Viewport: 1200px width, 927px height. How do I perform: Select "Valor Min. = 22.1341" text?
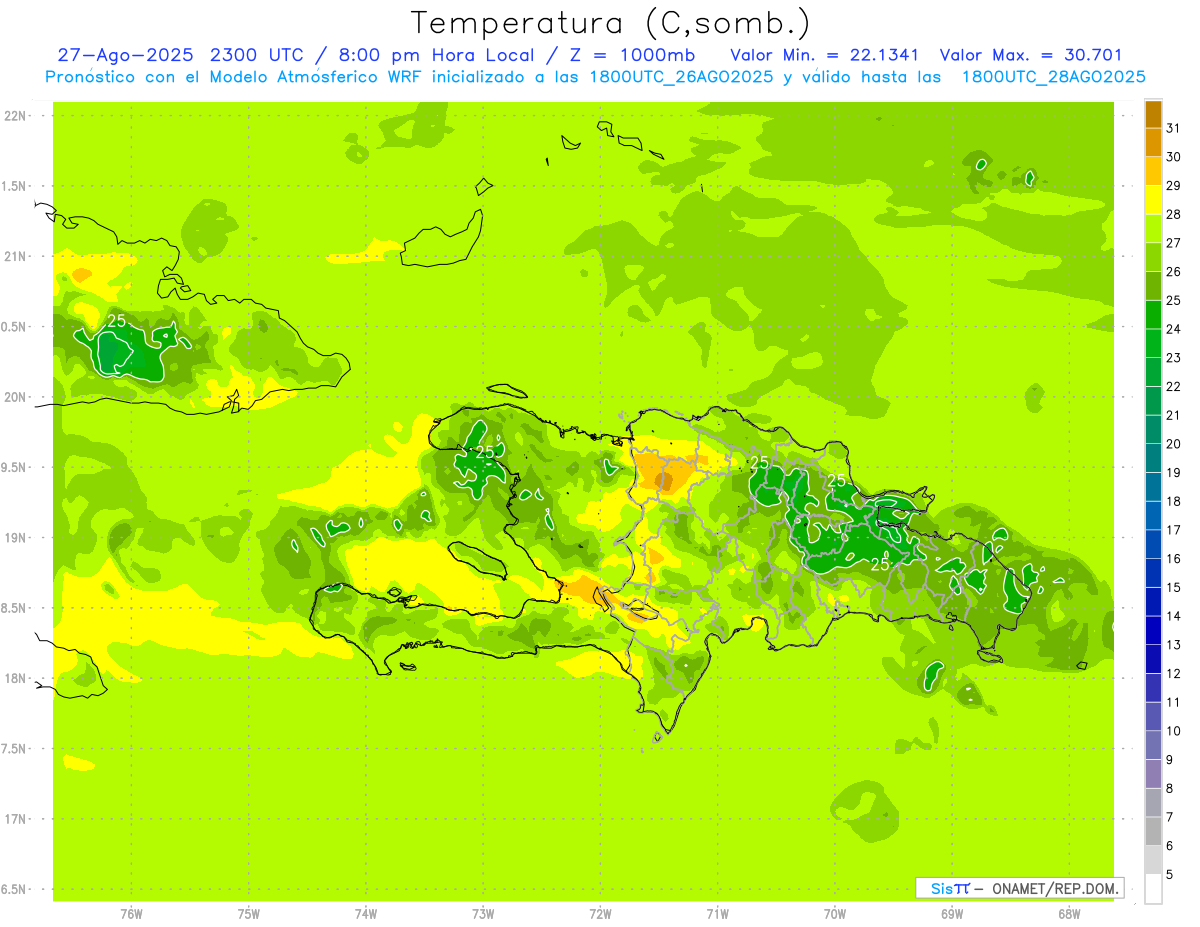point(824,55)
